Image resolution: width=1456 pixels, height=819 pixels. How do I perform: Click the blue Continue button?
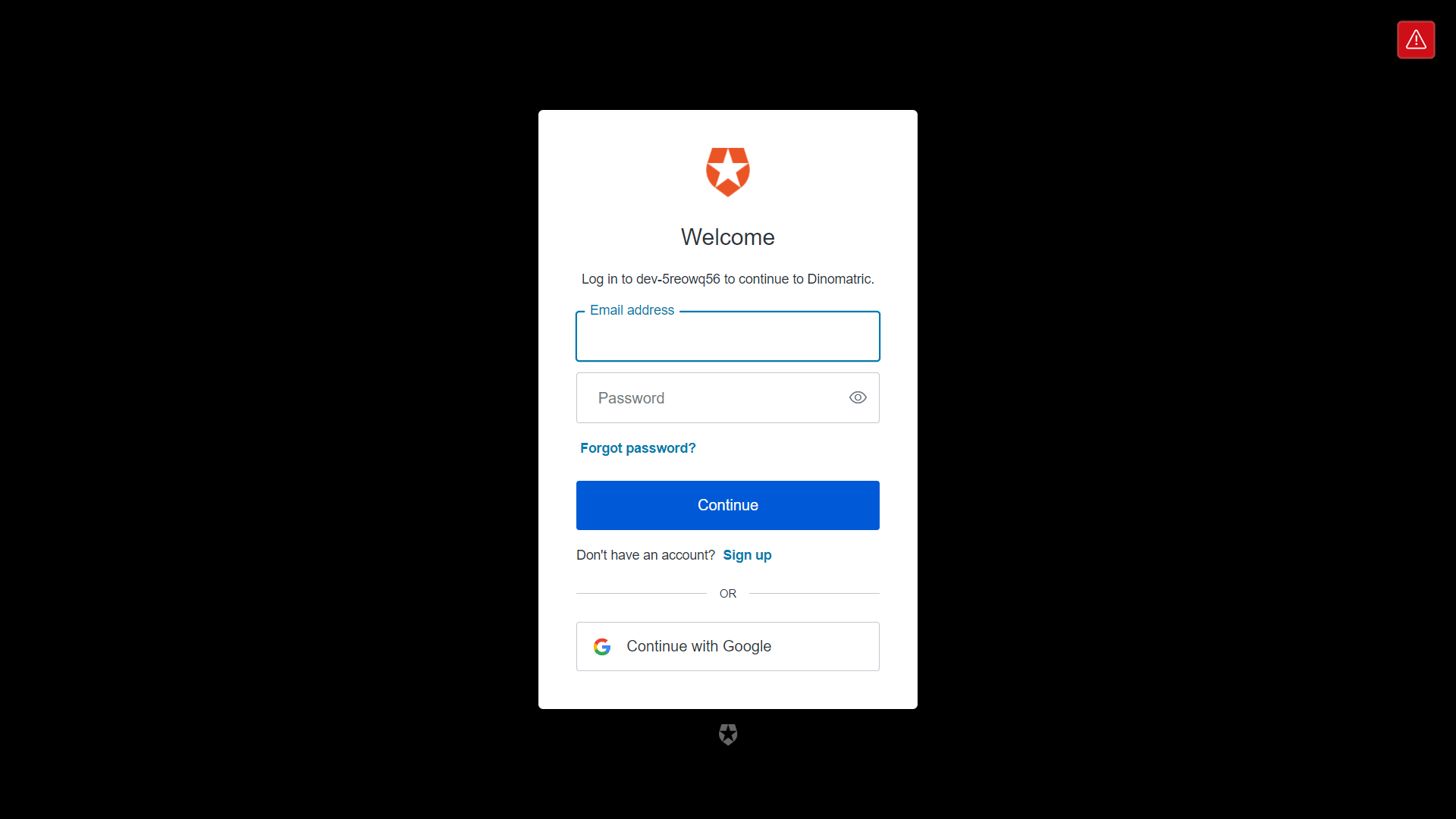tap(728, 505)
